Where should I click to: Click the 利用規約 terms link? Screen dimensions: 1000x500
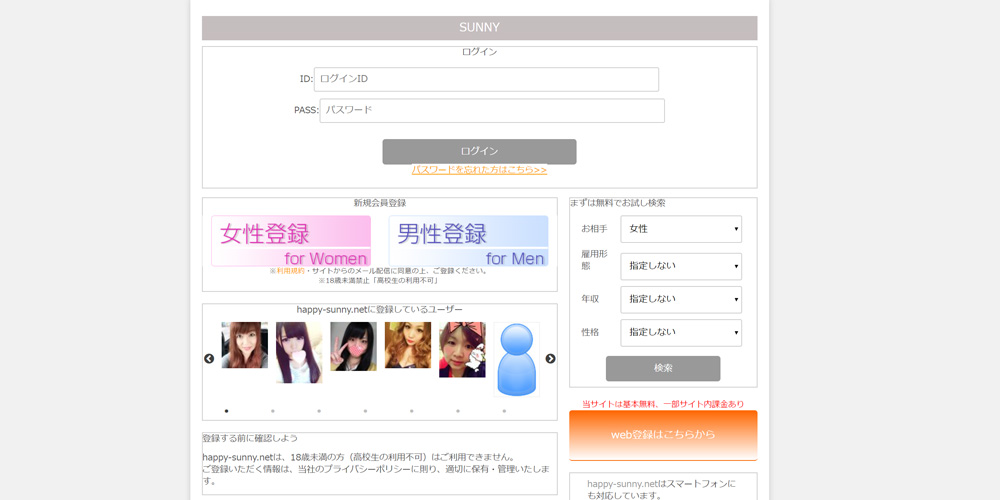(x=289, y=271)
